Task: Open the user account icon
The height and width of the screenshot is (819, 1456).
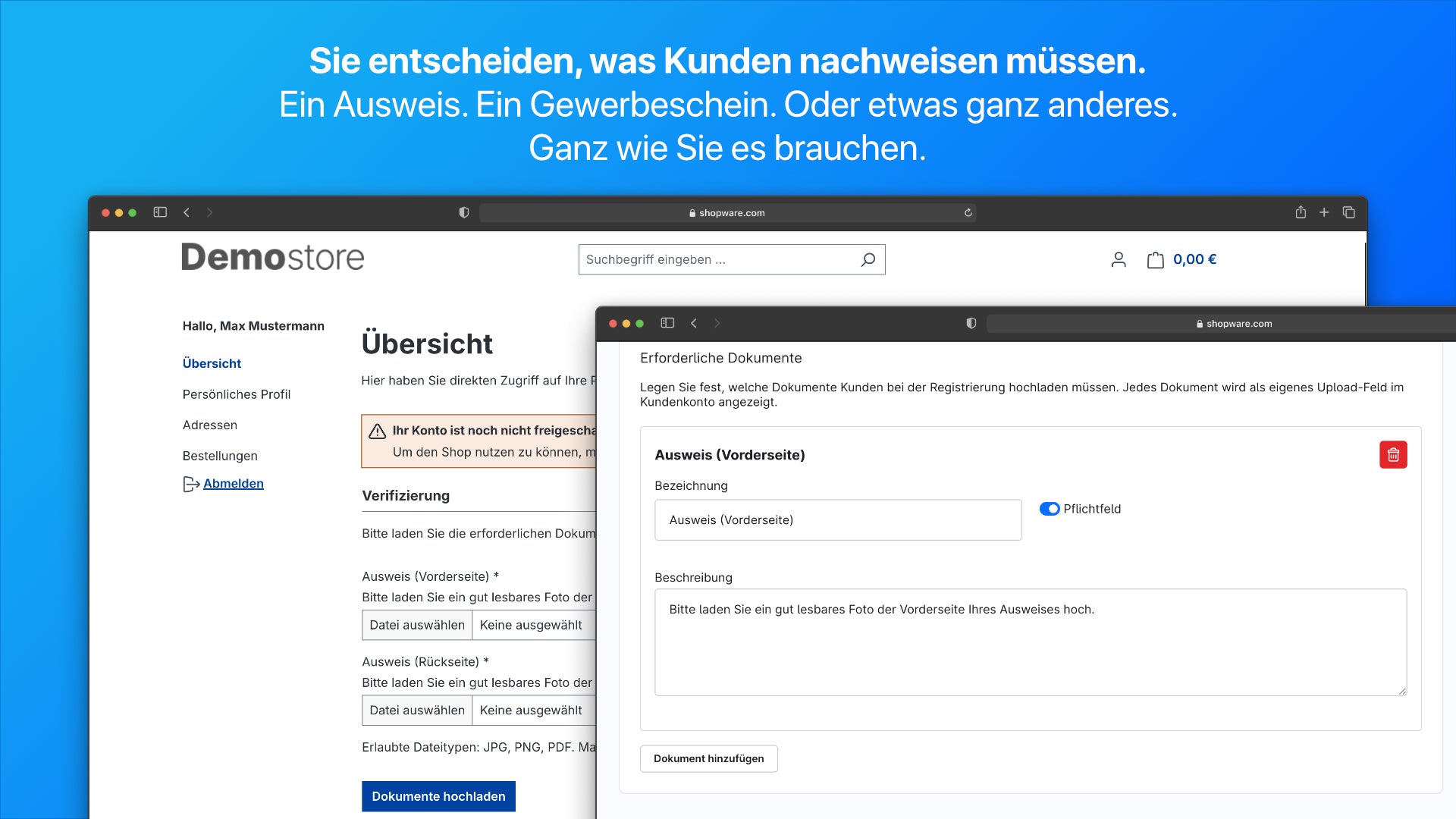Action: (1119, 260)
